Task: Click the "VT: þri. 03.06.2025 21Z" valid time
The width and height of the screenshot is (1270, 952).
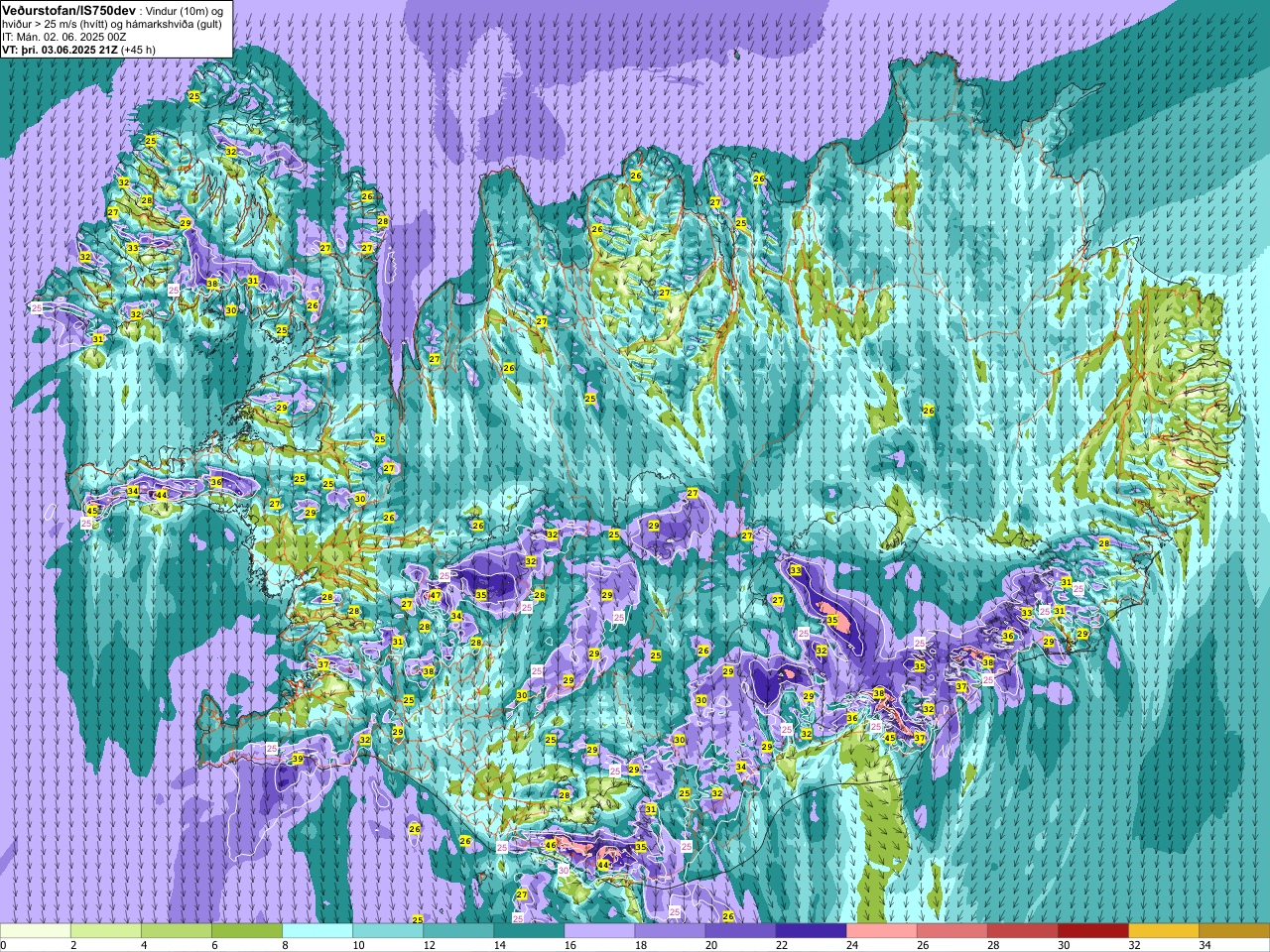Action: pyautogui.click(x=60, y=49)
